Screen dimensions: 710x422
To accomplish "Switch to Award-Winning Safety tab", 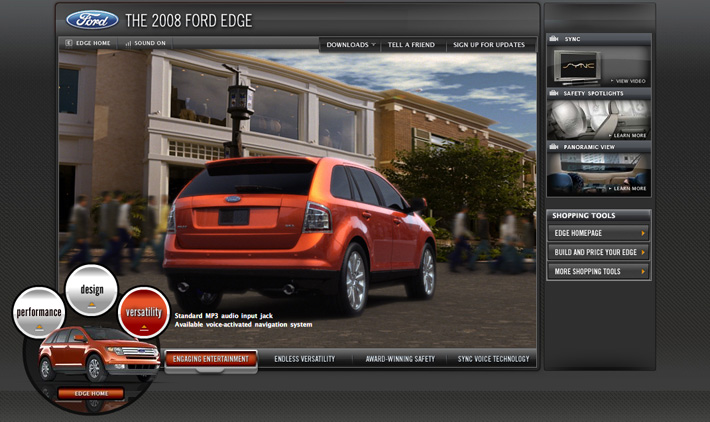I will (400, 359).
